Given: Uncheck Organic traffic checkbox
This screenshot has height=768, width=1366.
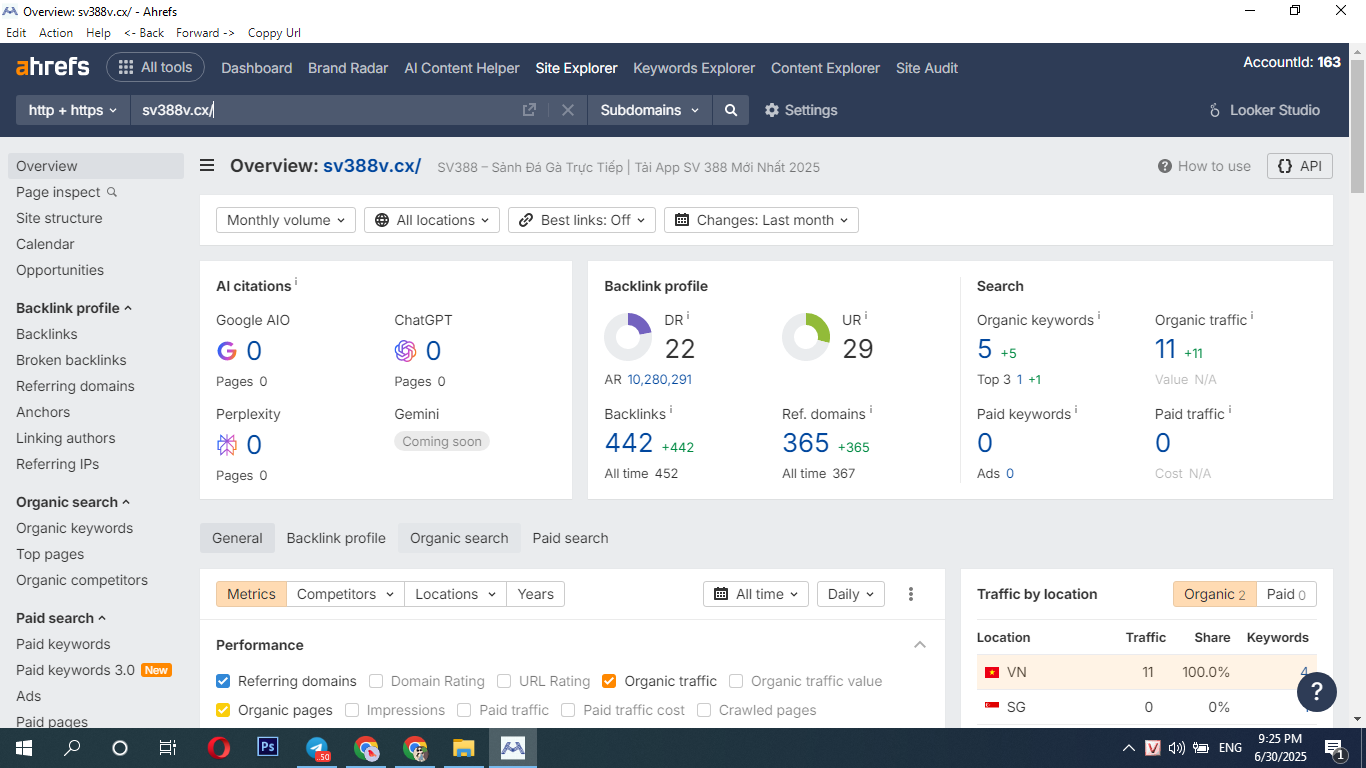Looking at the screenshot, I should pos(609,681).
